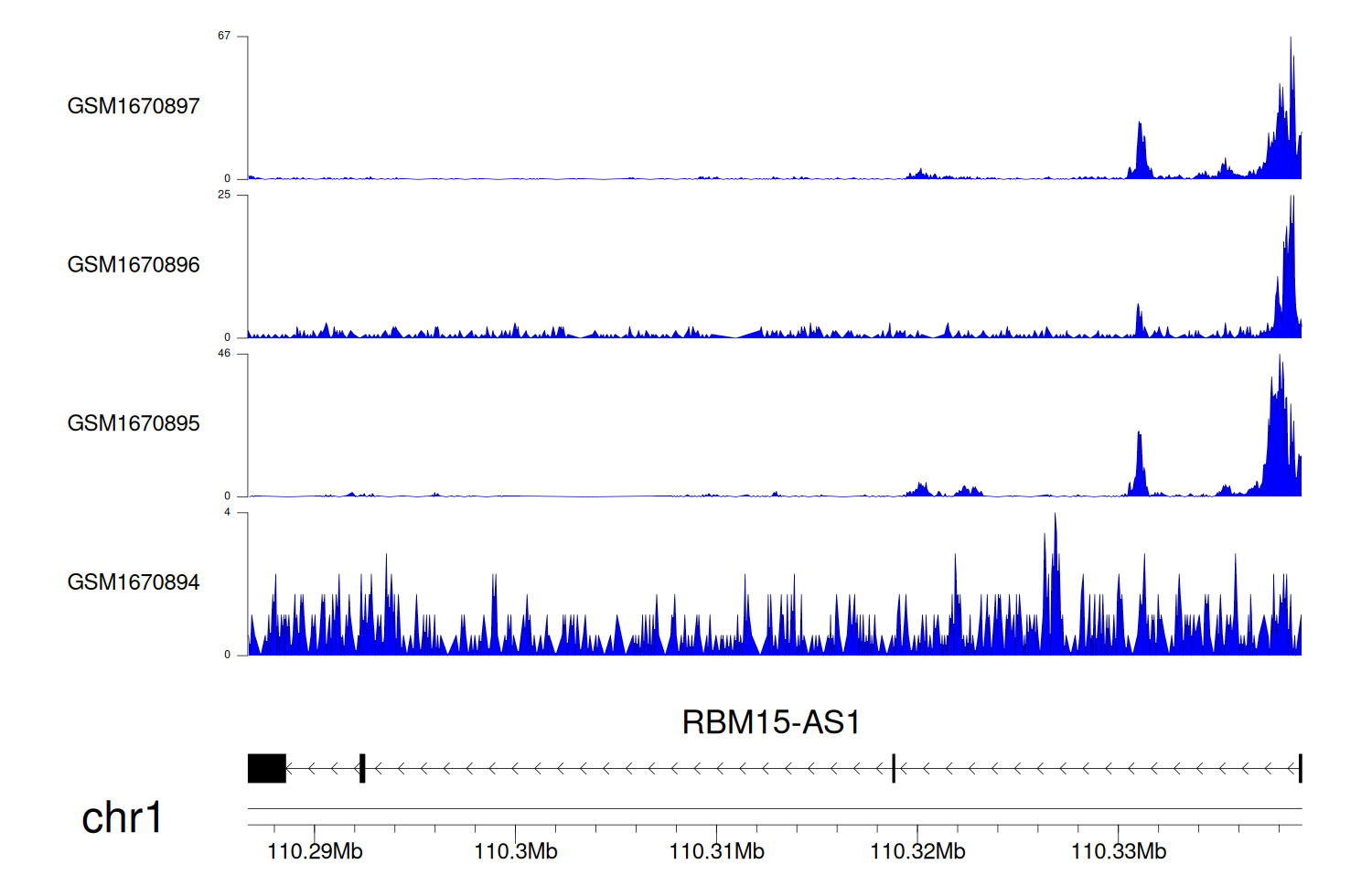
Task: Select the 110.31Mb position label
Action: [x=716, y=852]
